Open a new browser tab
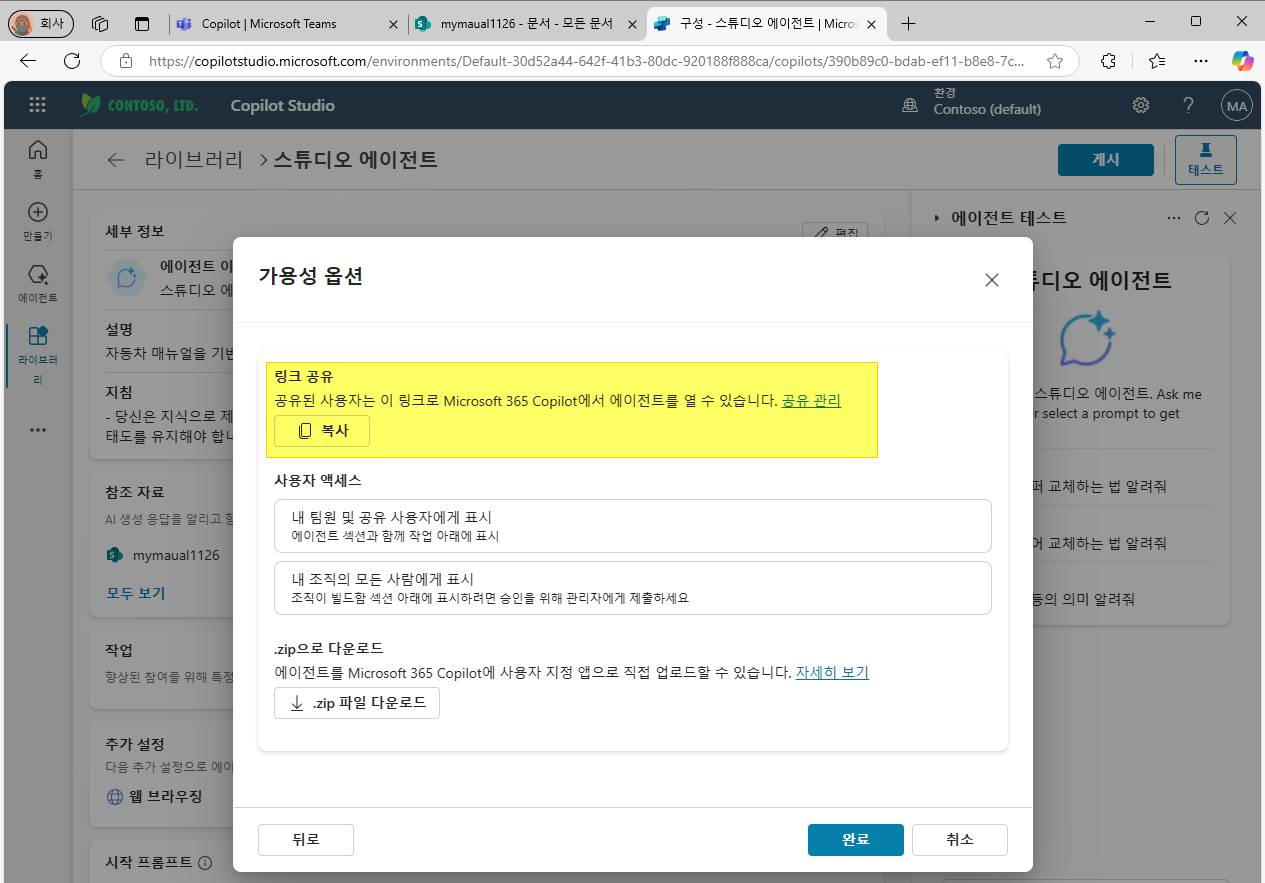This screenshot has width=1265, height=883. click(x=908, y=23)
